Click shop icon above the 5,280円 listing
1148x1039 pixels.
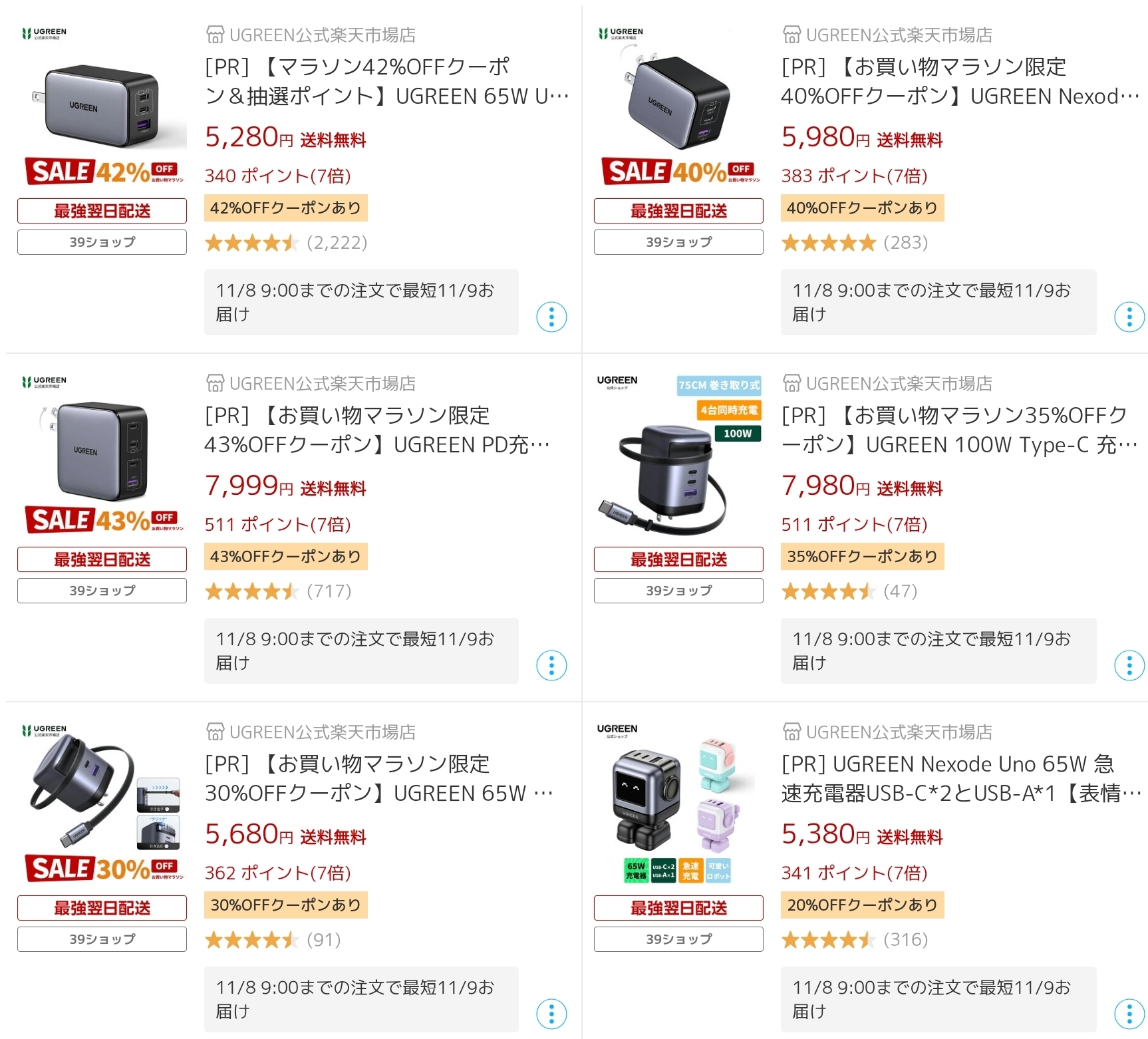pyautogui.click(x=215, y=35)
